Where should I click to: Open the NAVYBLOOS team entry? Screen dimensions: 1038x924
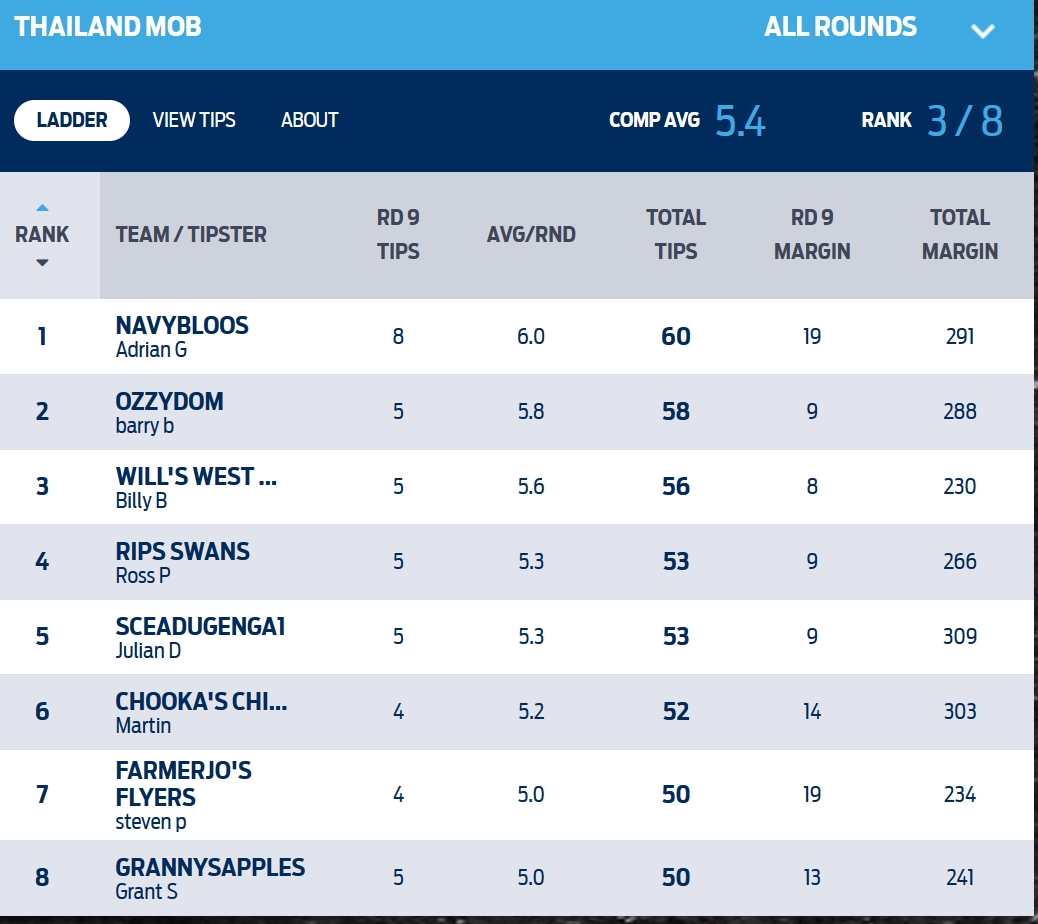[x=182, y=326]
